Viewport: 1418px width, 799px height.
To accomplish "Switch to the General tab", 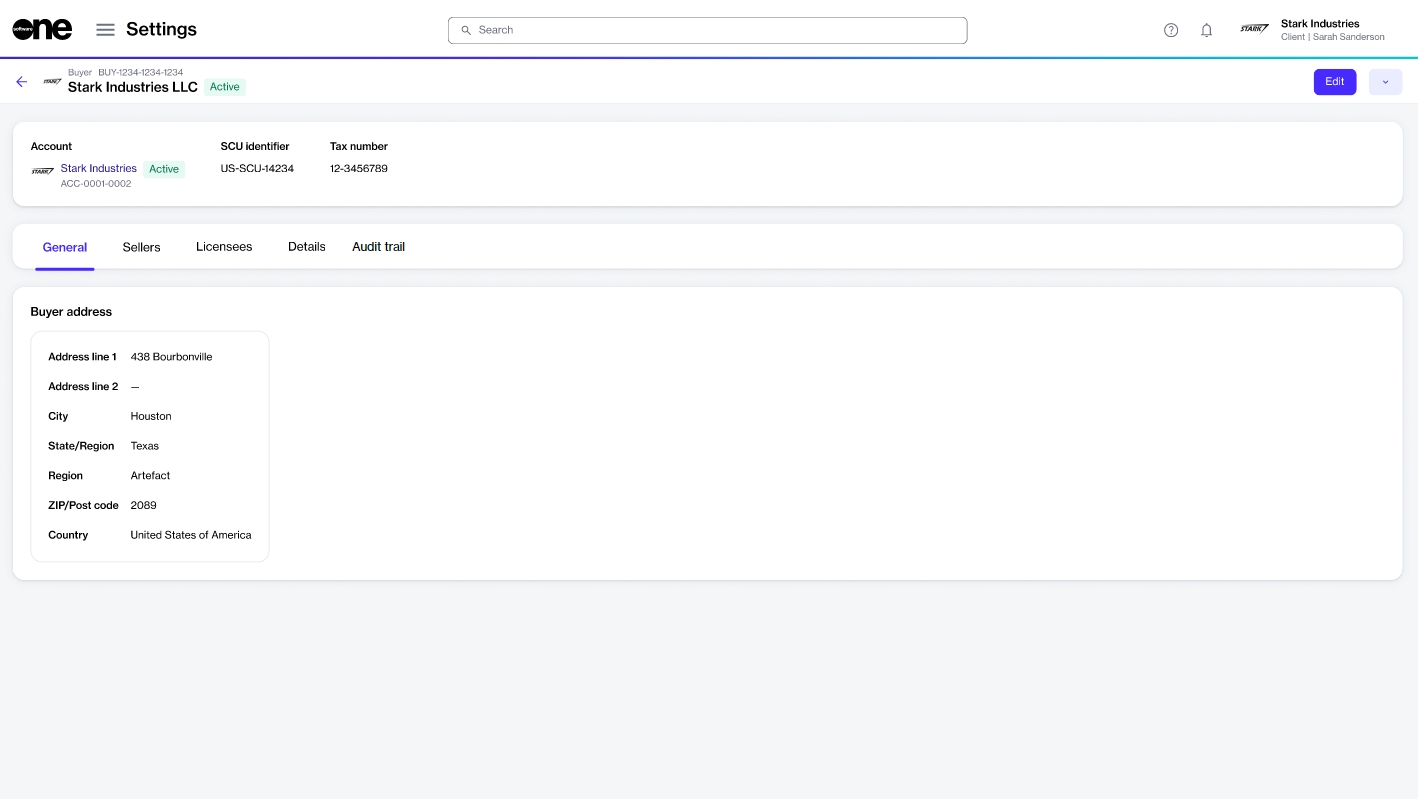I will (x=65, y=247).
